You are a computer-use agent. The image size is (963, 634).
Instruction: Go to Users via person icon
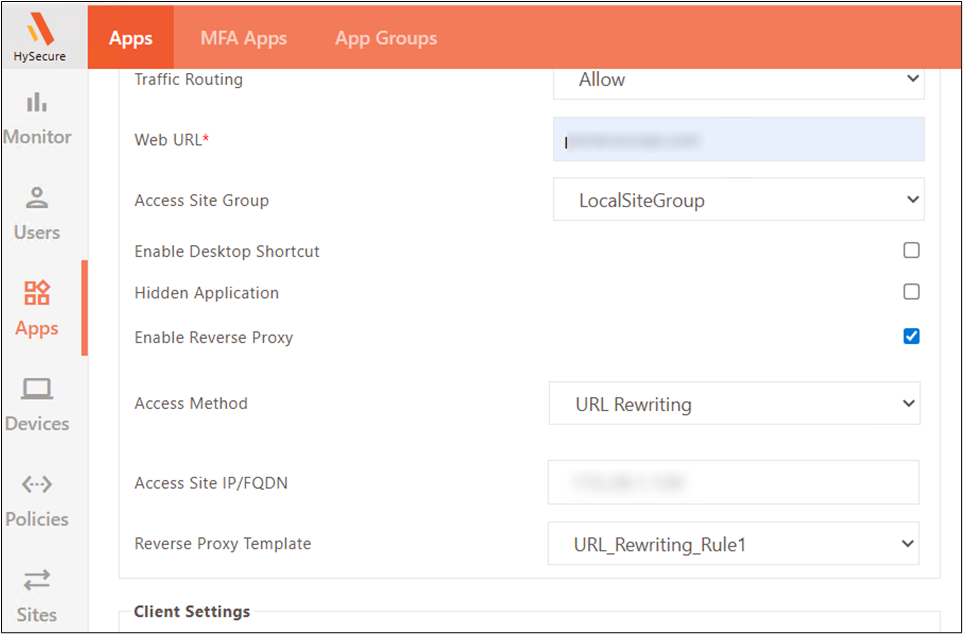coord(37,198)
